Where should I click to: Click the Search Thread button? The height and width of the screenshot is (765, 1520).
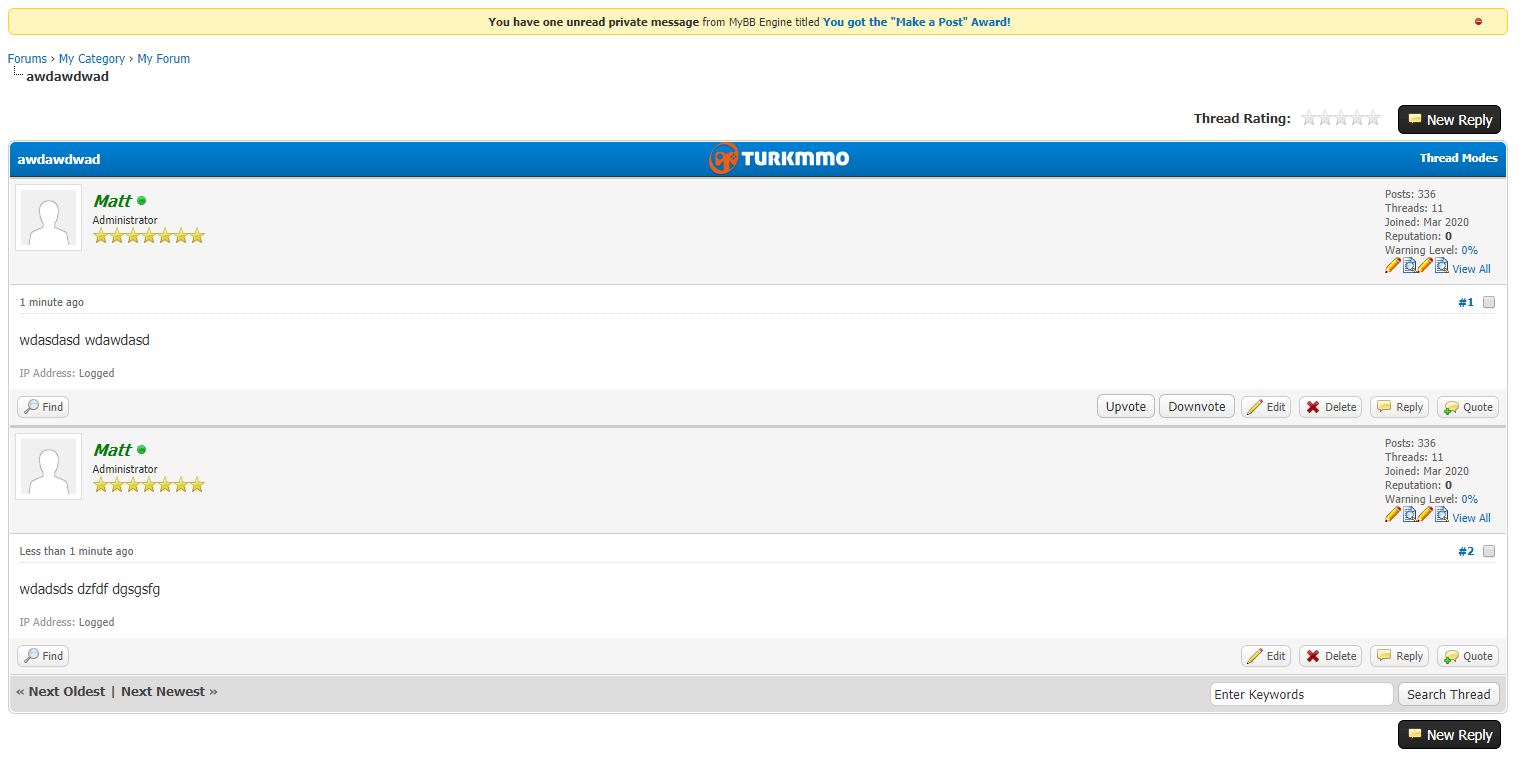[x=1449, y=694]
